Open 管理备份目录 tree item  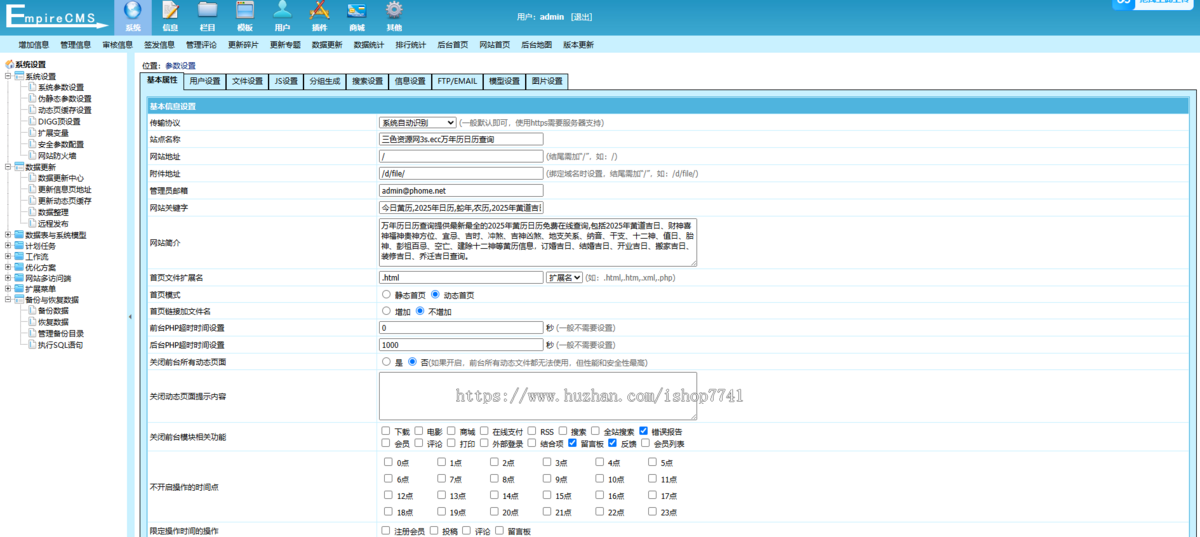61,333
